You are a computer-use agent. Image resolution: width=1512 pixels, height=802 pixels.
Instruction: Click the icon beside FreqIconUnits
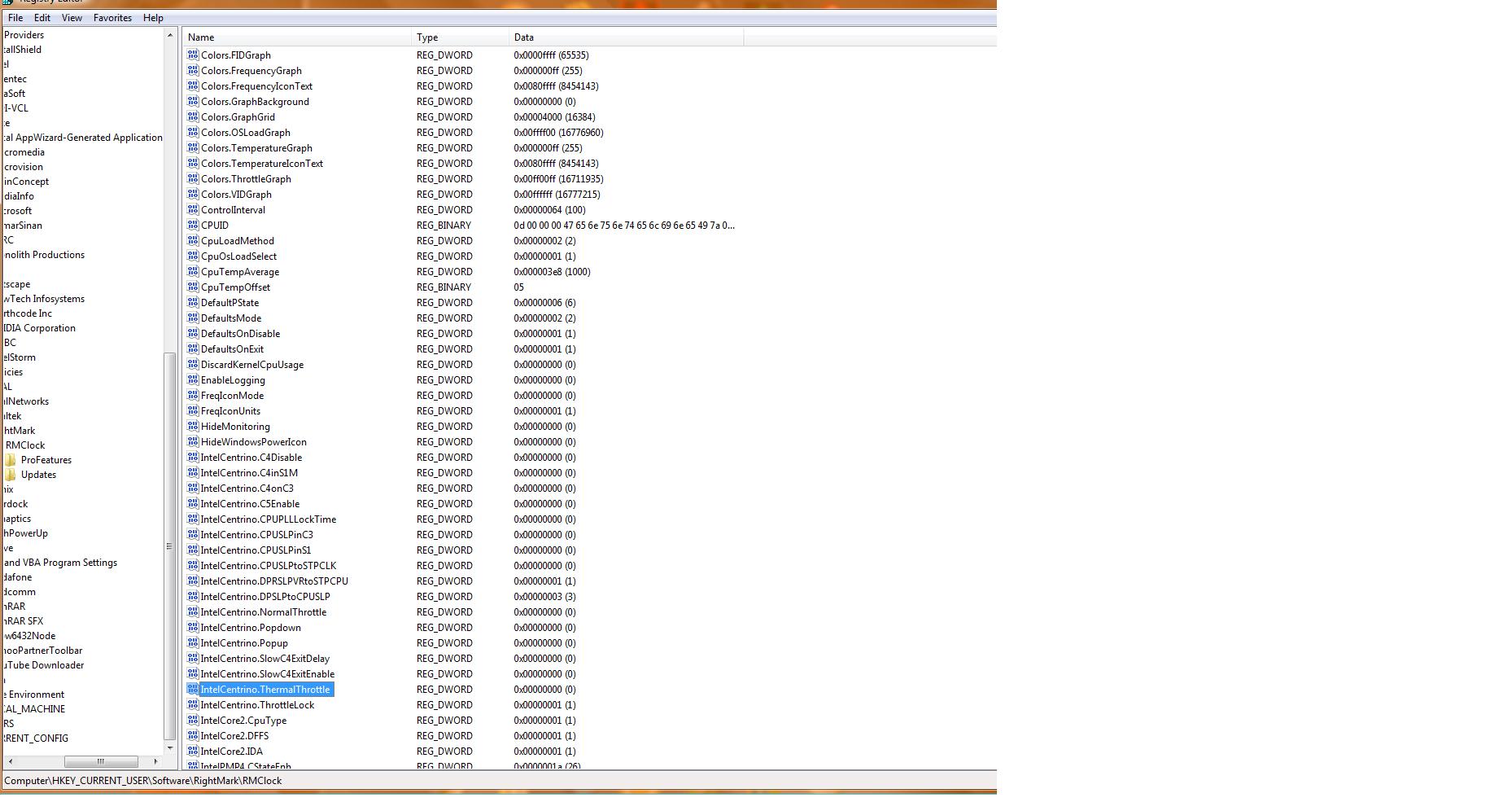(193, 411)
